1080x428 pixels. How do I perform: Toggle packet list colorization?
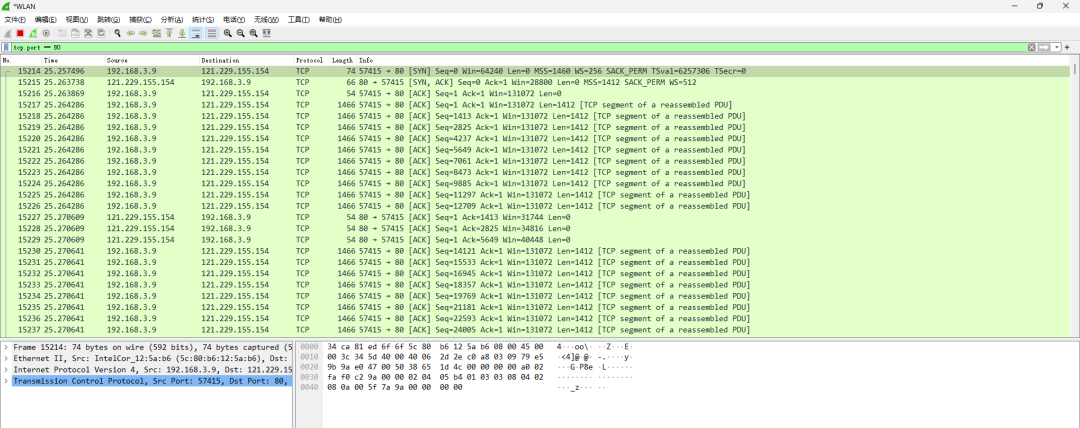(211, 33)
